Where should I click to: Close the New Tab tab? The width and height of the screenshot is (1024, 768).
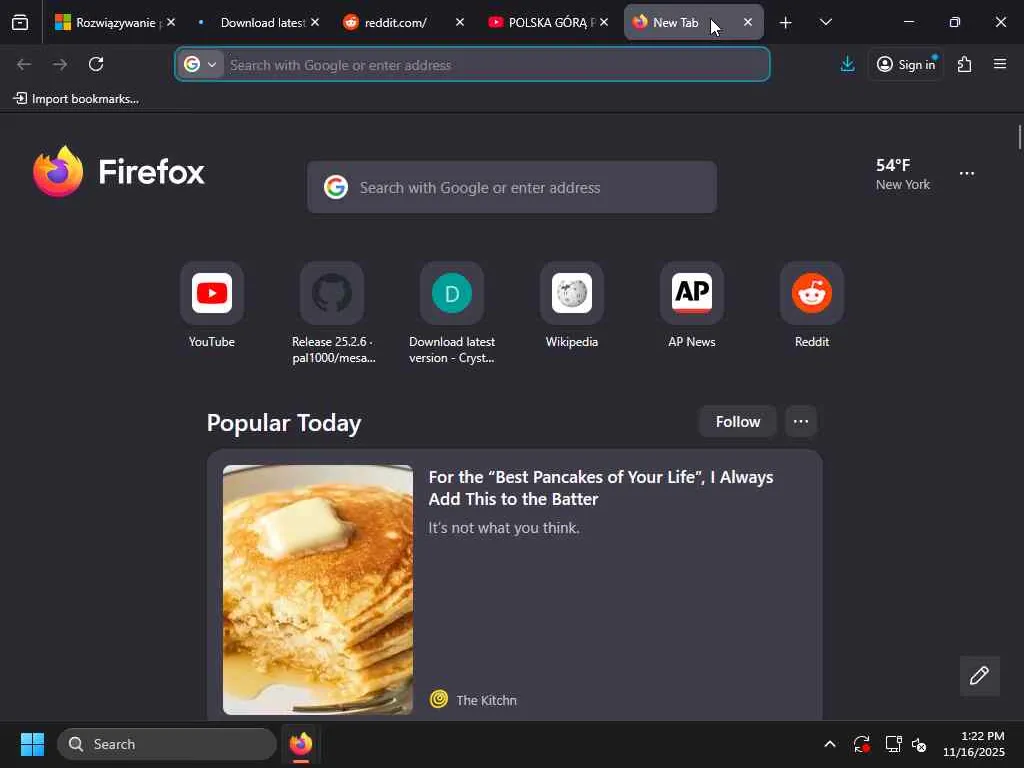click(748, 22)
